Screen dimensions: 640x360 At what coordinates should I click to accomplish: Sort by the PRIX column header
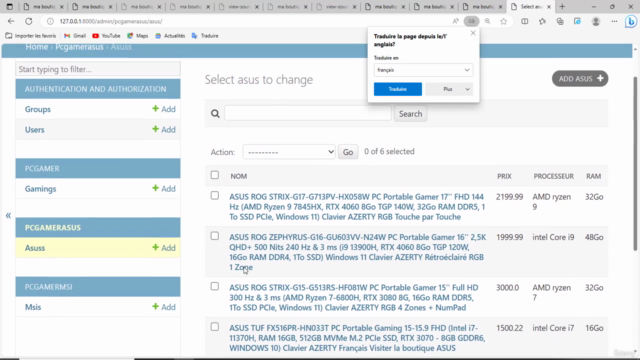(x=504, y=176)
